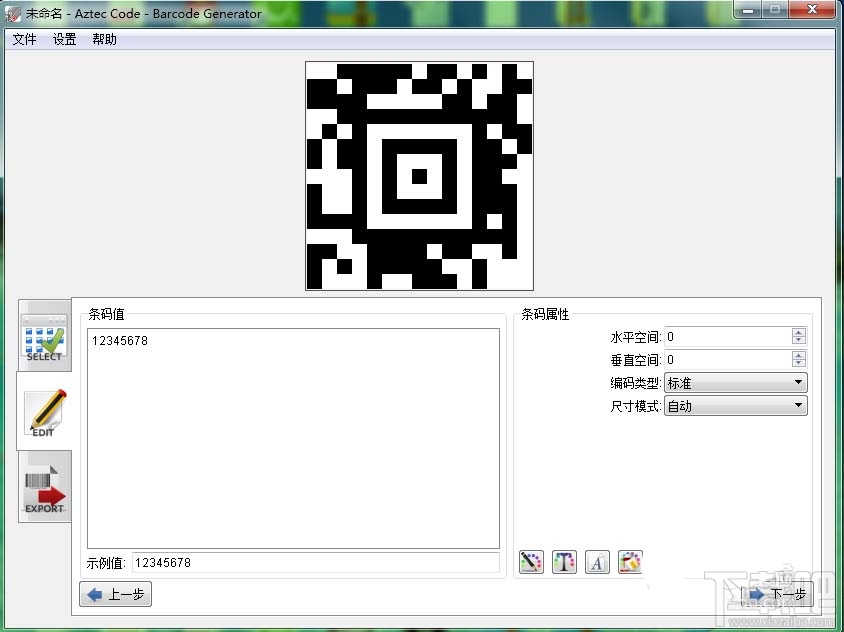
Task: Open the color palette settings icon
Action: tap(630, 562)
